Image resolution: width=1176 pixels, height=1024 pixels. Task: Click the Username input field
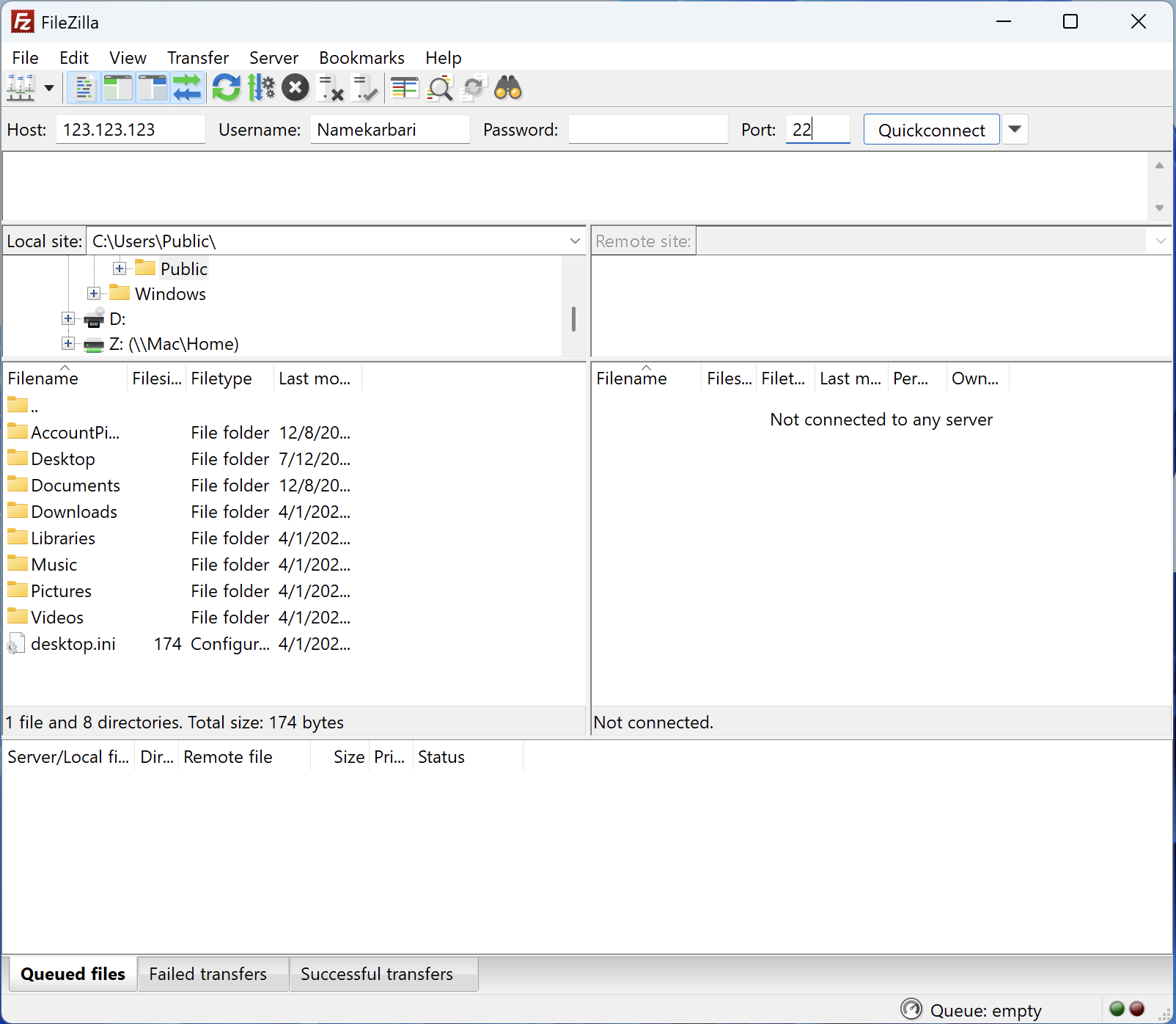[390, 130]
